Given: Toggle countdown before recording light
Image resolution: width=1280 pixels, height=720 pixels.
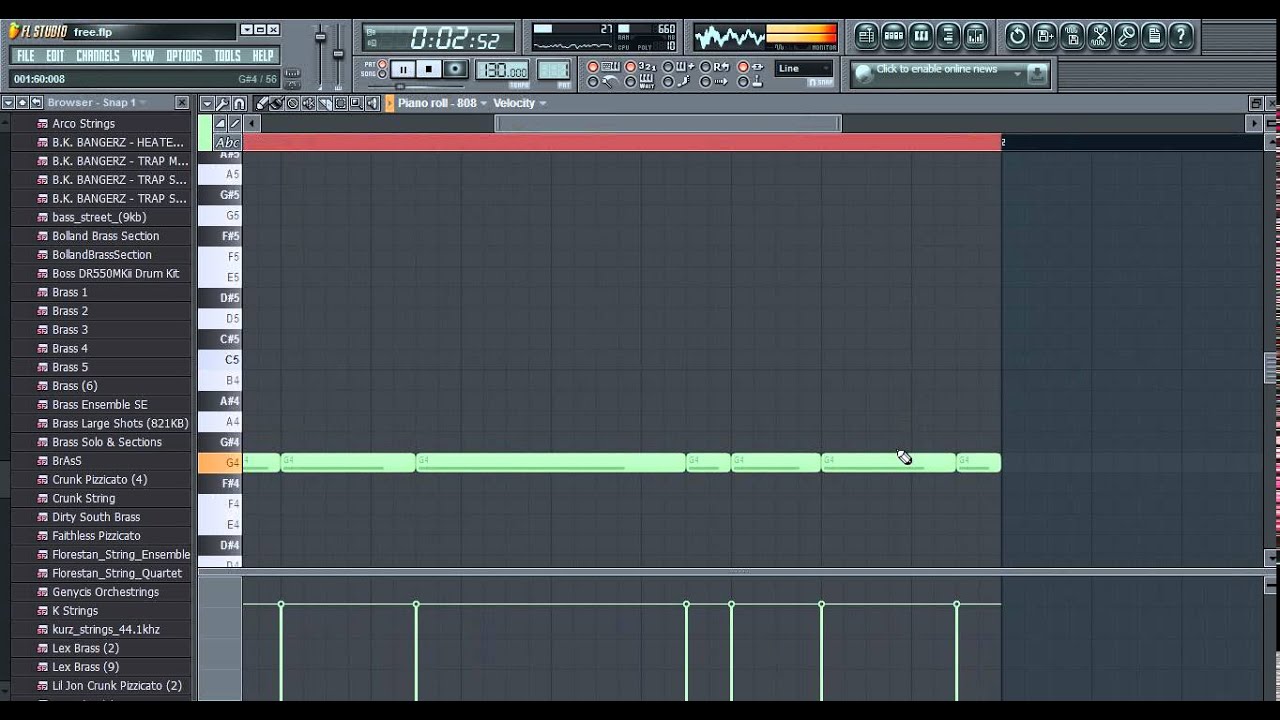Looking at the screenshot, I should 631,67.
